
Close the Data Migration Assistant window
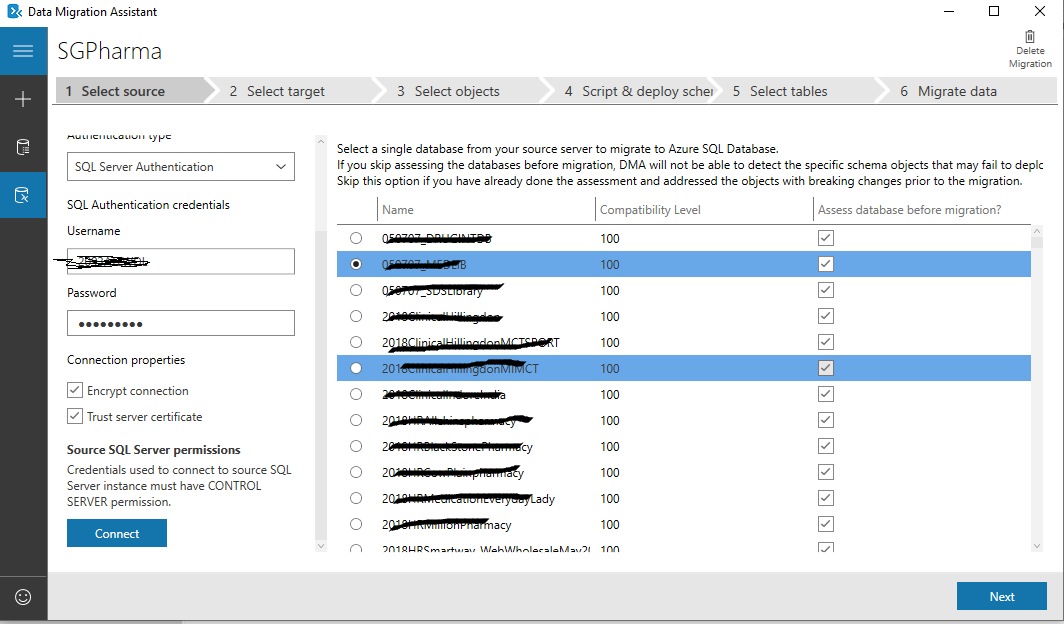(x=1040, y=12)
